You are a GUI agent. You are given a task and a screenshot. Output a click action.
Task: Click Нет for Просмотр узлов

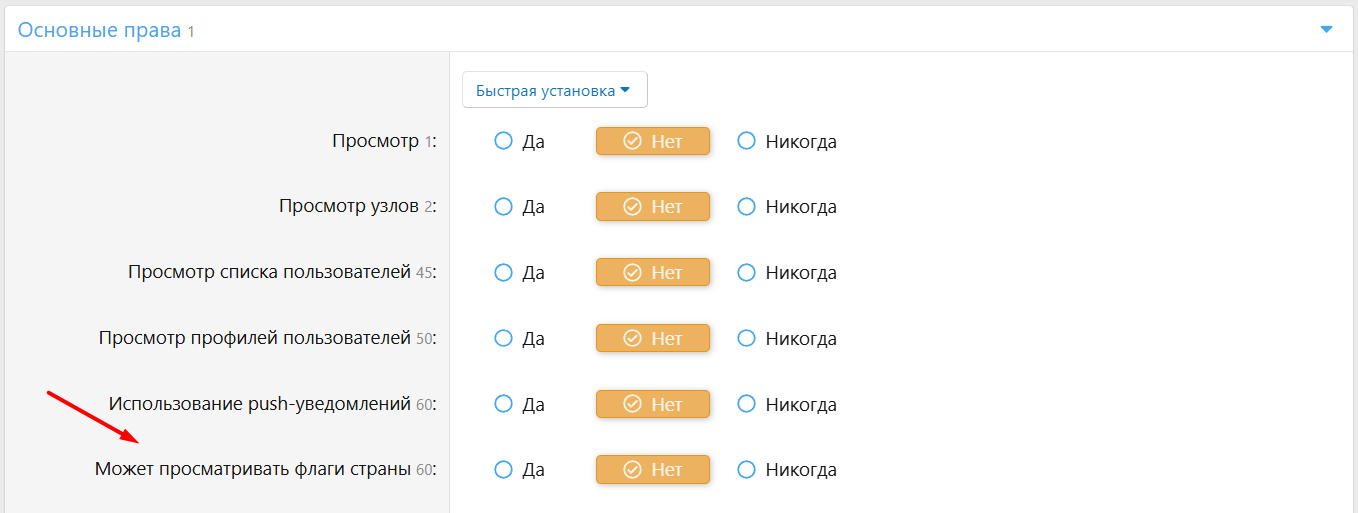tap(653, 207)
